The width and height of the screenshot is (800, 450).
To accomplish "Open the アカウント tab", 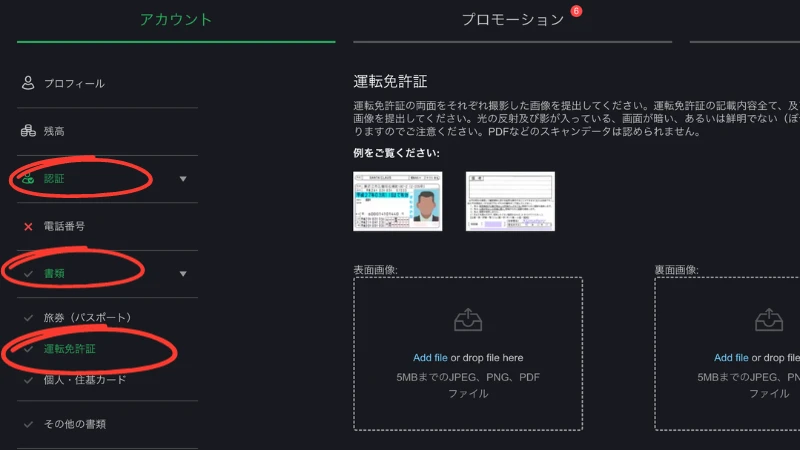I will [x=176, y=19].
